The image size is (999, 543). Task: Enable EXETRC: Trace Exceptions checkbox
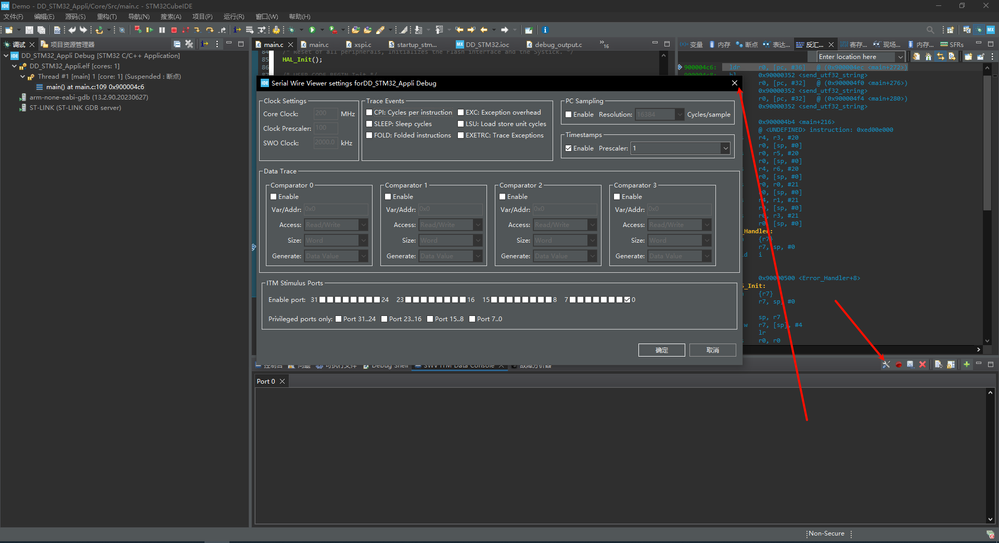click(x=461, y=135)
